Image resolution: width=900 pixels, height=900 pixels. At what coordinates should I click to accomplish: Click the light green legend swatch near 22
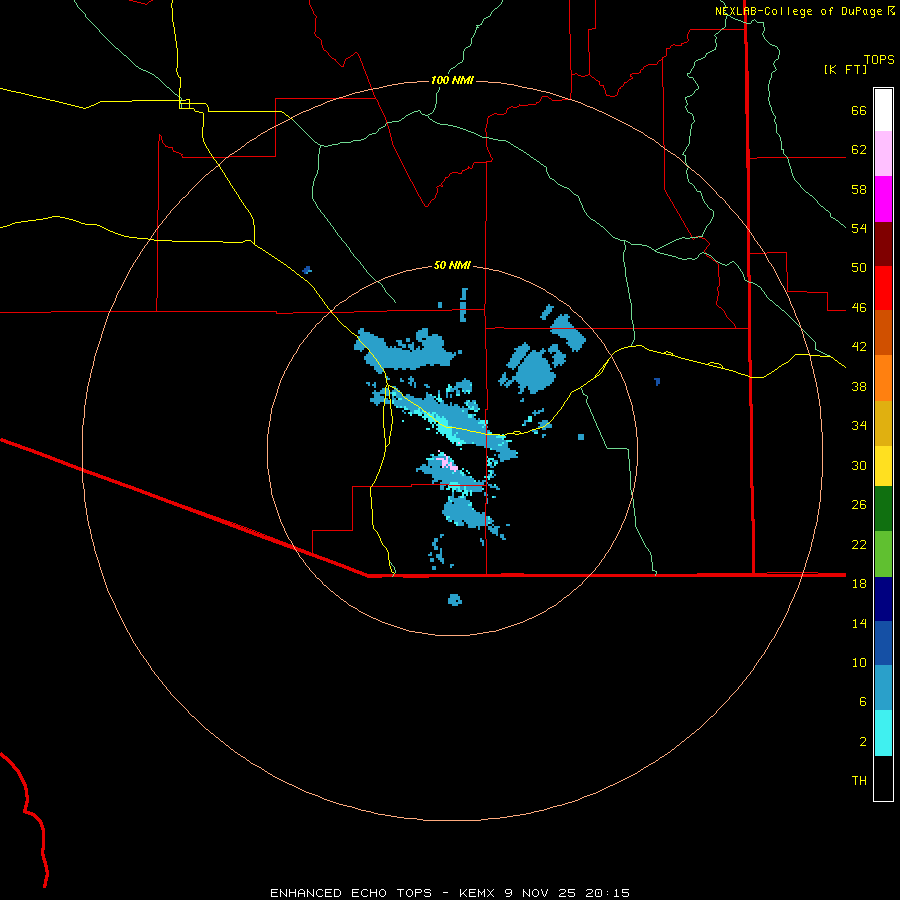tap(883, 554)
